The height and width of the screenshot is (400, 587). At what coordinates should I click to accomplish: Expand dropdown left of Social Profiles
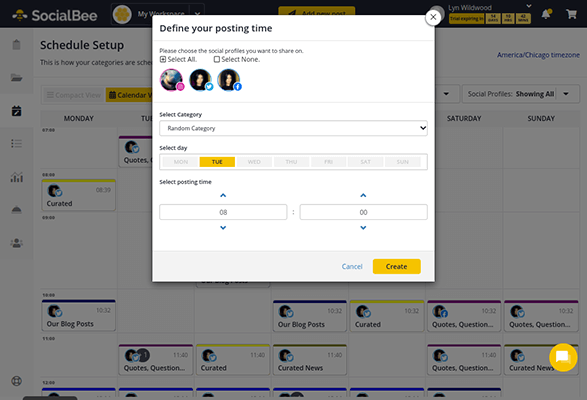pos(446,94)
